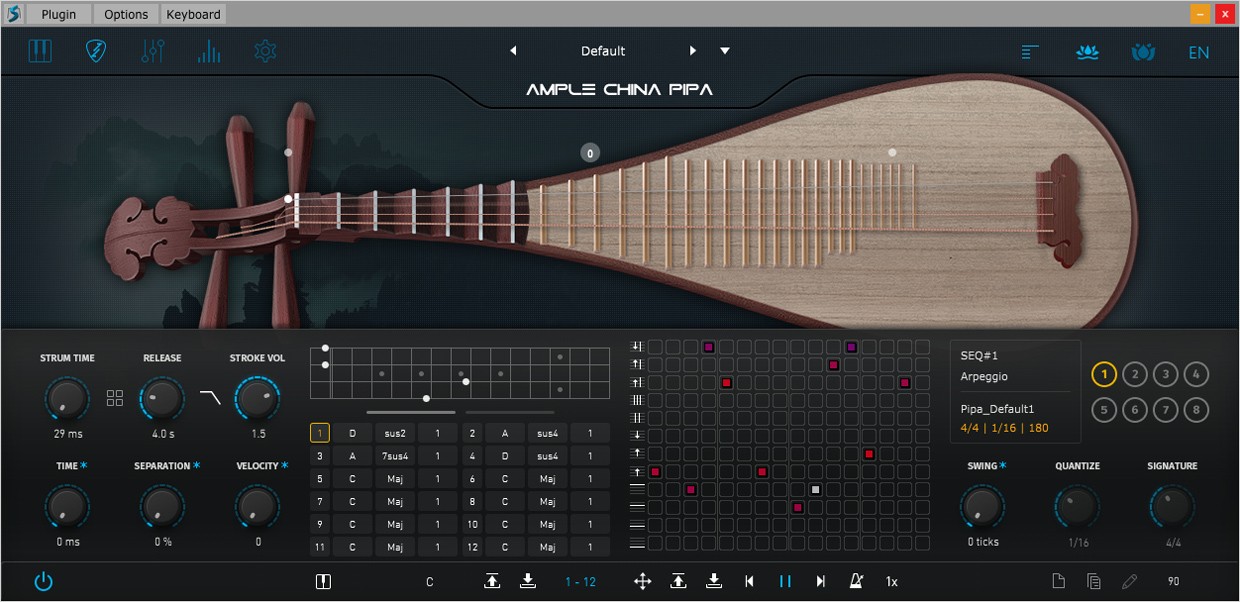Image resolution: width=1240 pixels, height=602 pixels.
Task: Toggle the power button bottom left
Action: tap(43, 581)
